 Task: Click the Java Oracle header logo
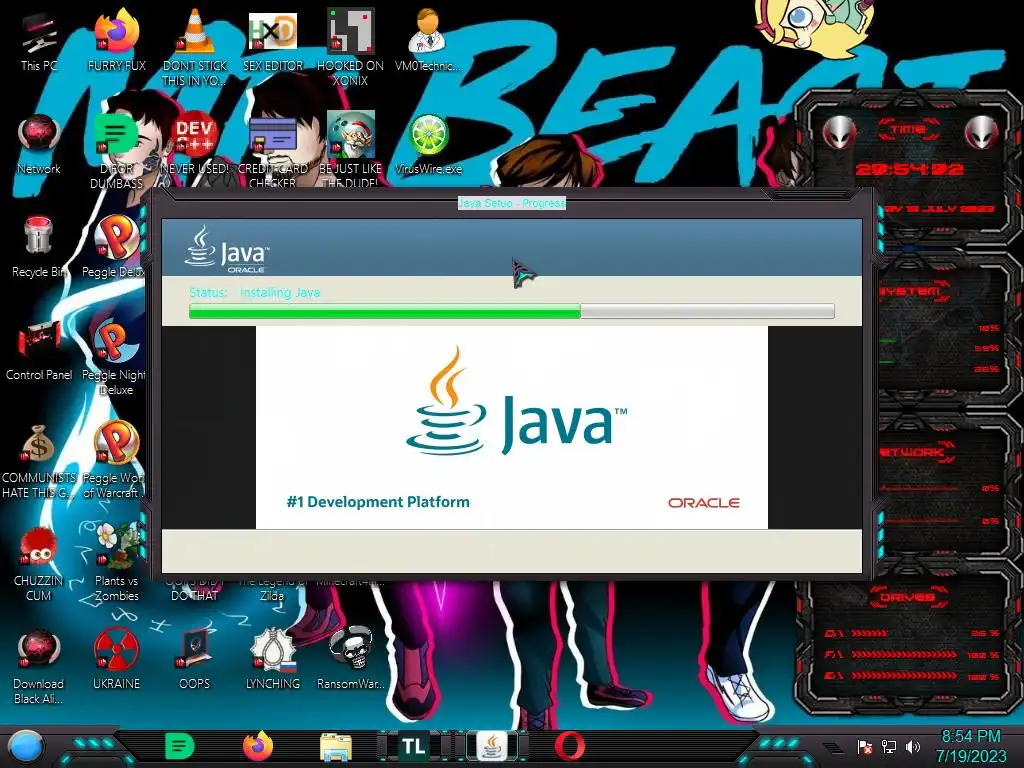point(227,249)
